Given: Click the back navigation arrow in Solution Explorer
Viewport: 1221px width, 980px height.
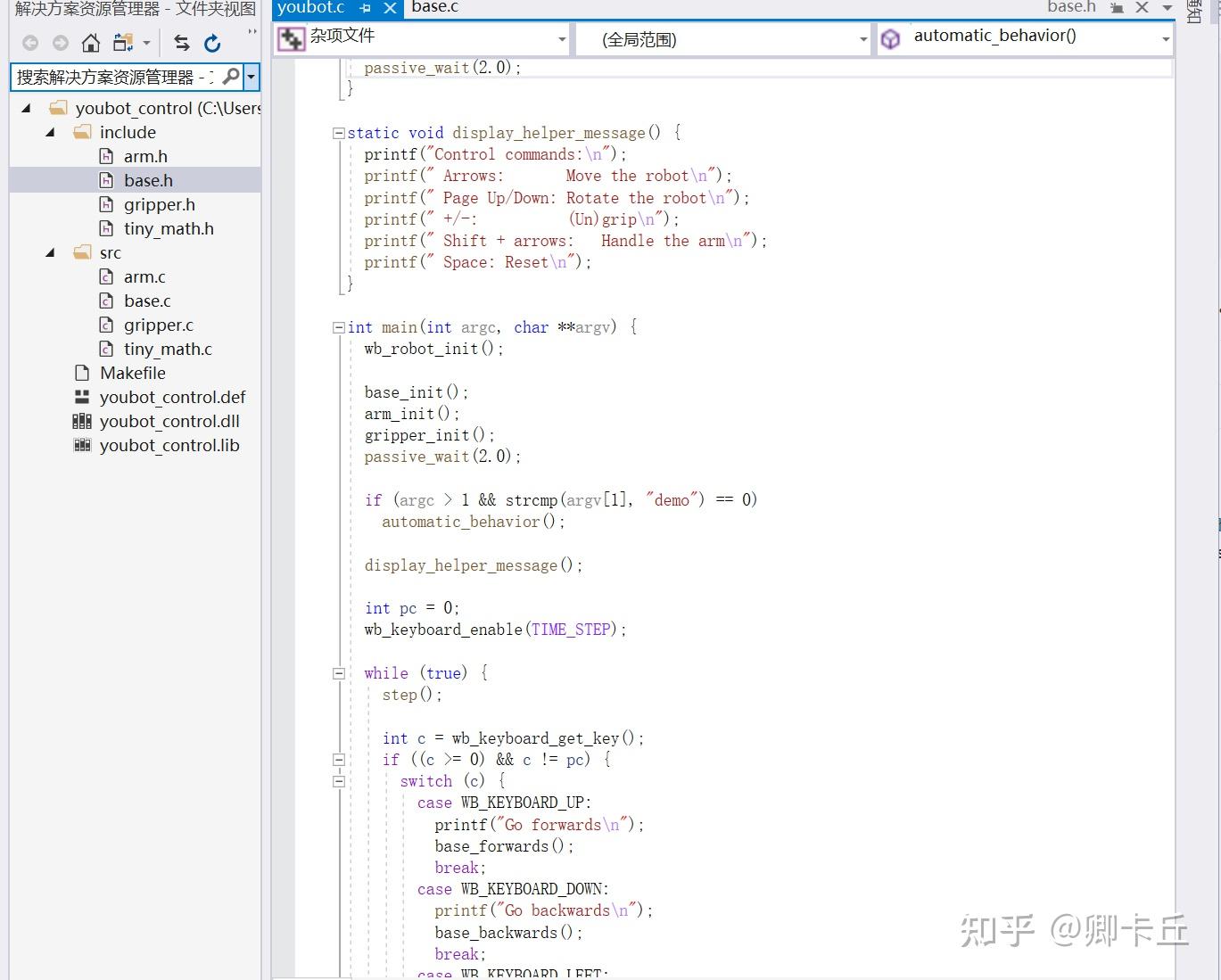Looking at the screenshot, I should coord(29,42).
